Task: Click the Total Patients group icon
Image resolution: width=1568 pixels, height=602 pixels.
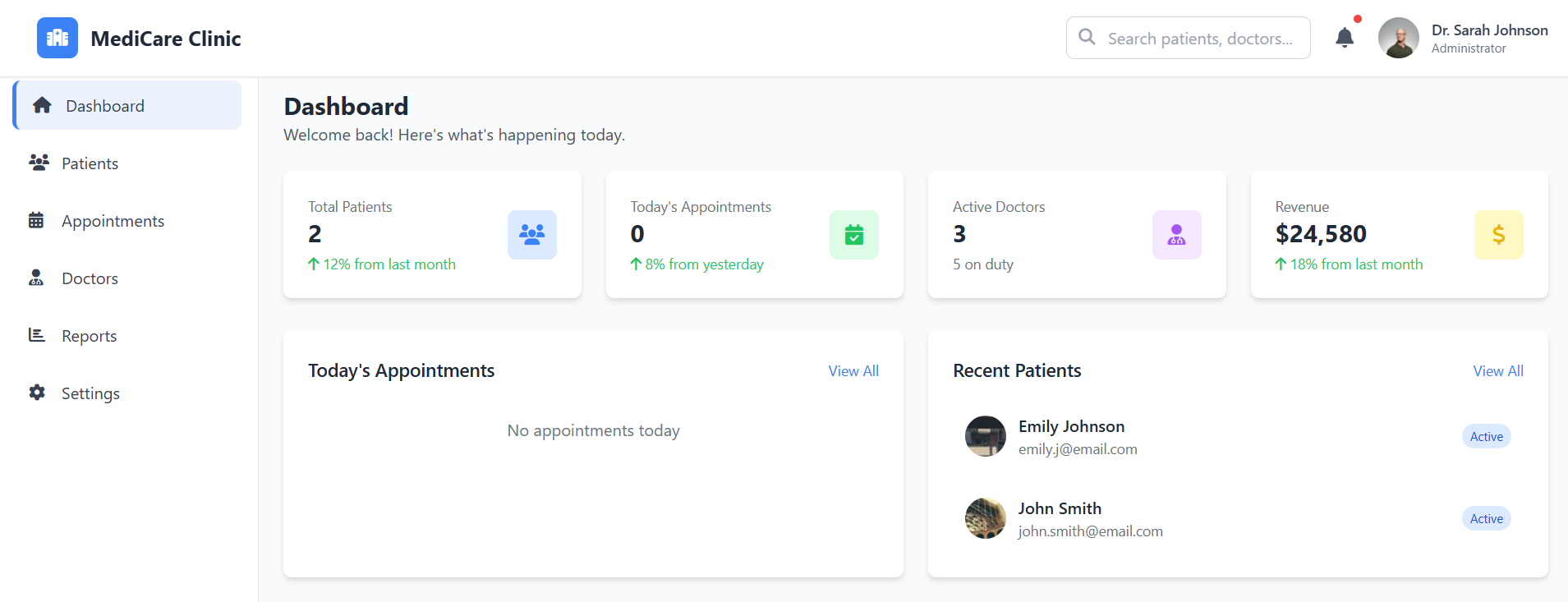Action: pyautogui.click(x=531, y=235)
